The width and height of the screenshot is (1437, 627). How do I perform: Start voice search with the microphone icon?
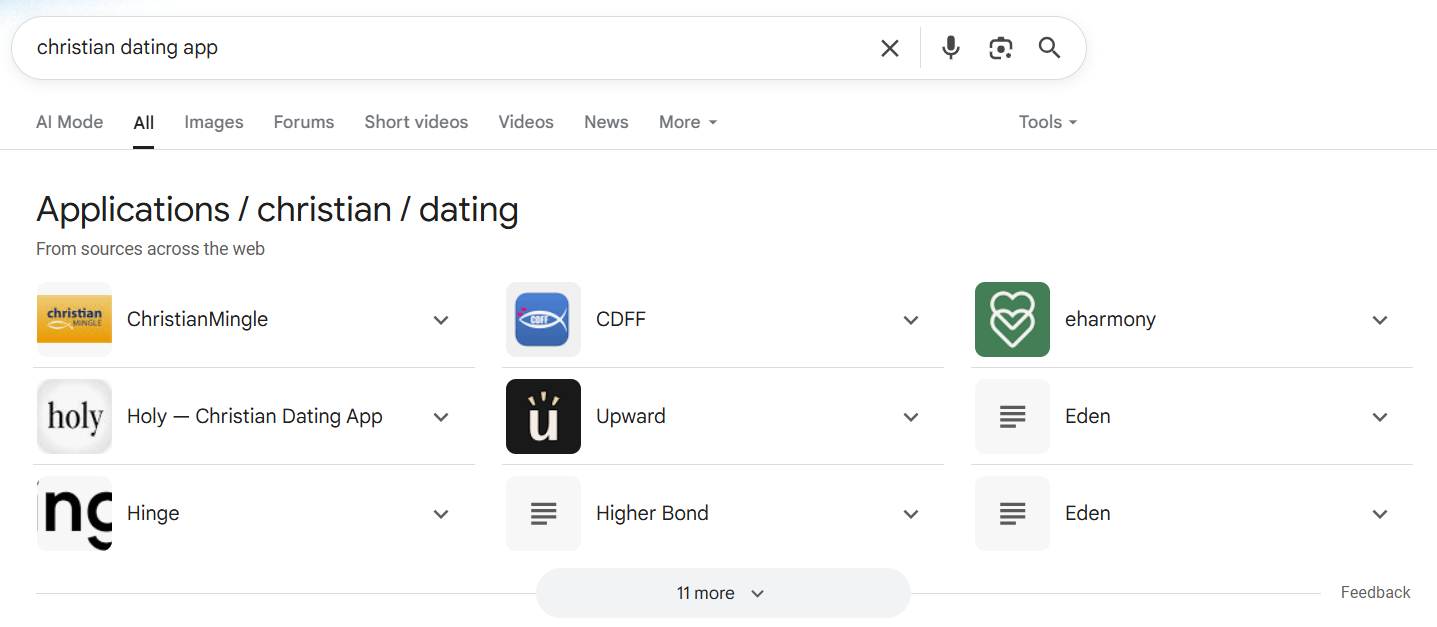pos(950,48)
